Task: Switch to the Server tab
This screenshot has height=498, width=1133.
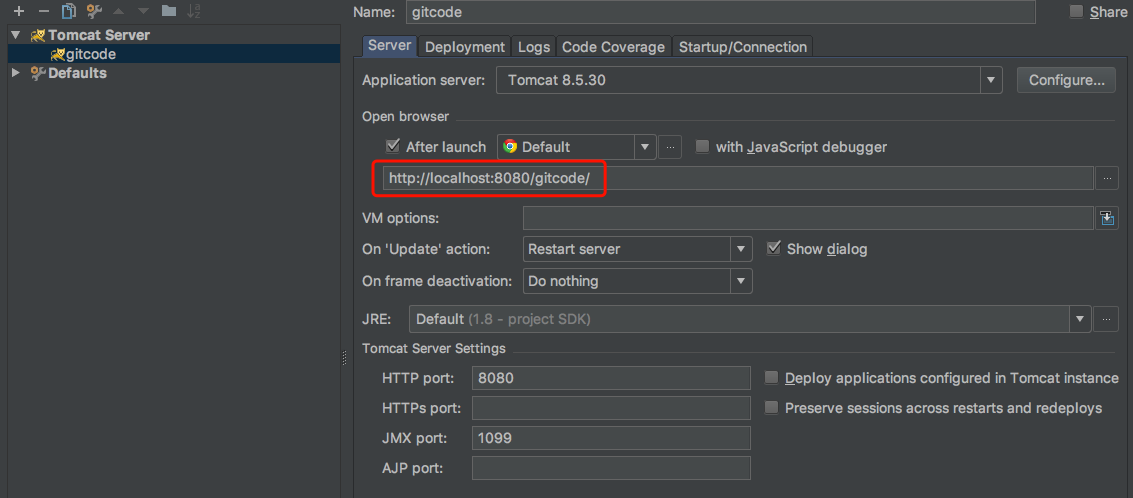Action: pos(389,46)
